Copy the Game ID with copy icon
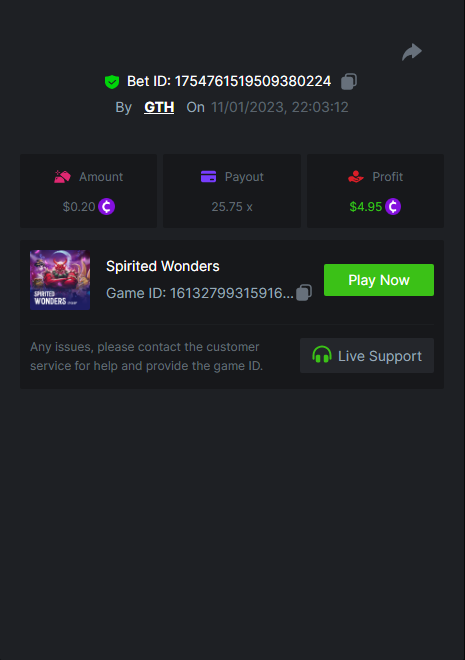Screen dimensions: 465x660 [x=304, y=293]
